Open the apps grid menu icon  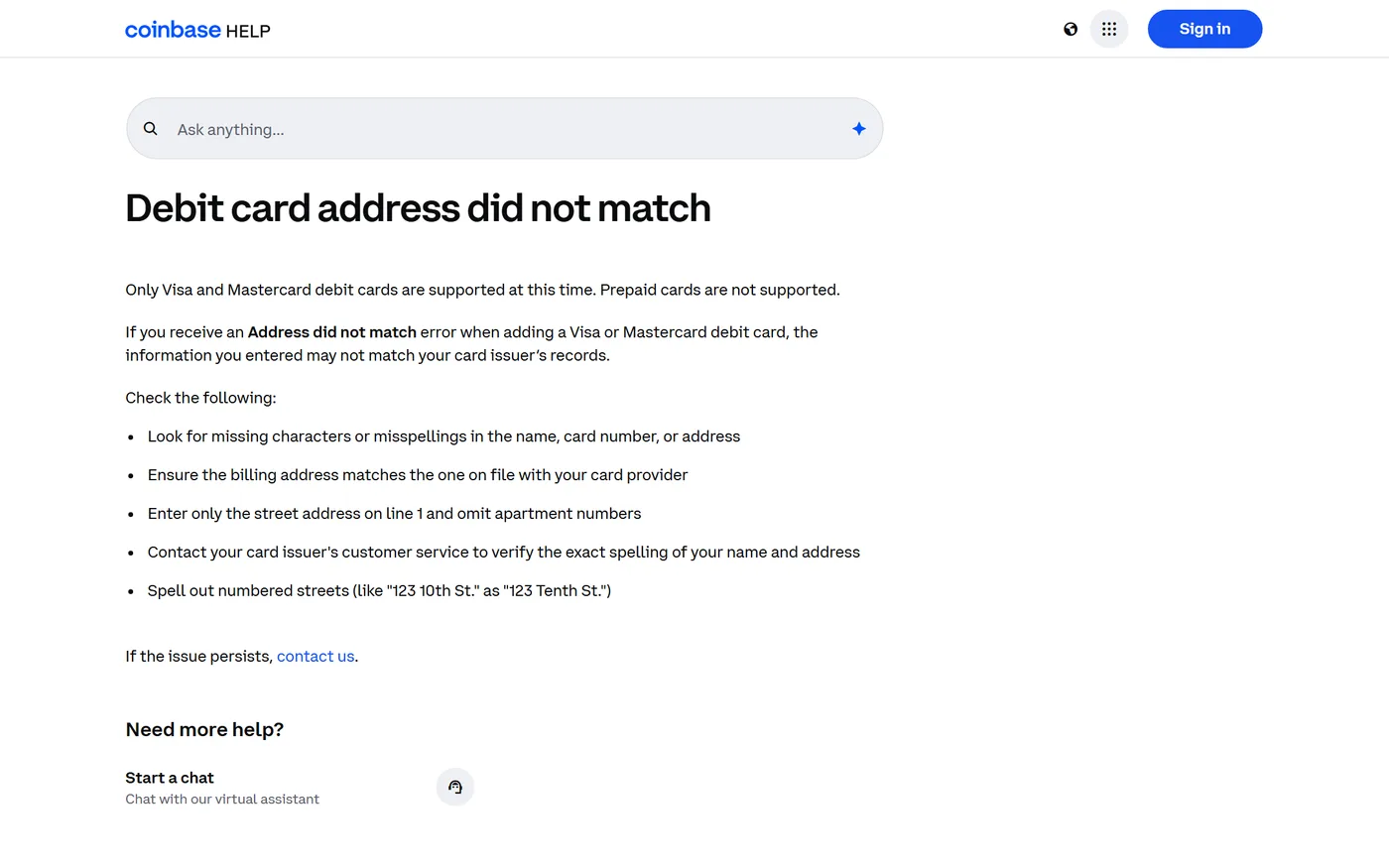pyautogui.click(x=1109, y=29)
